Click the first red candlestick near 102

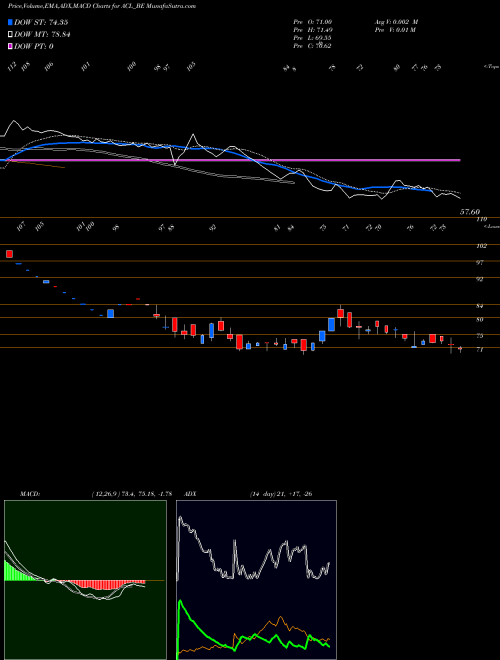[9, 254]
